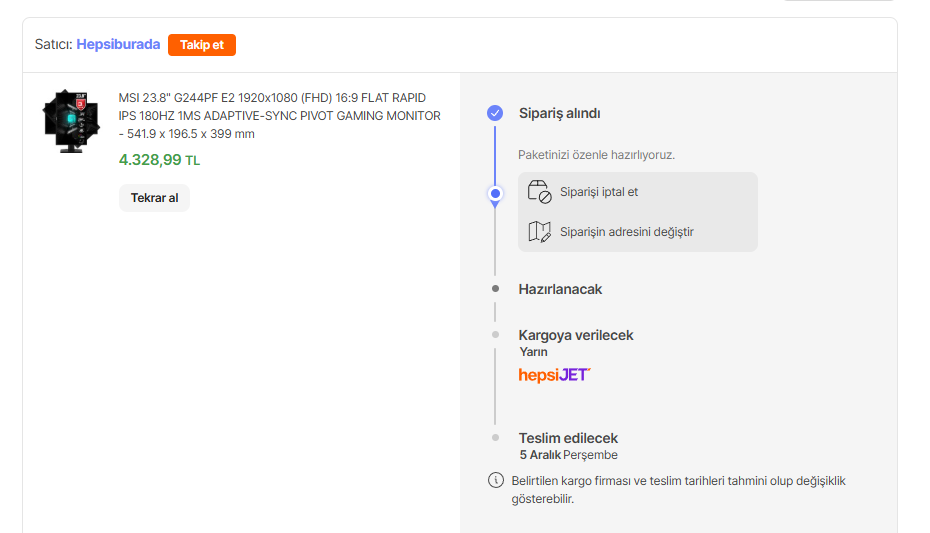
Task: Click the Kargoya verilecek status label
Action: (575, 335)
